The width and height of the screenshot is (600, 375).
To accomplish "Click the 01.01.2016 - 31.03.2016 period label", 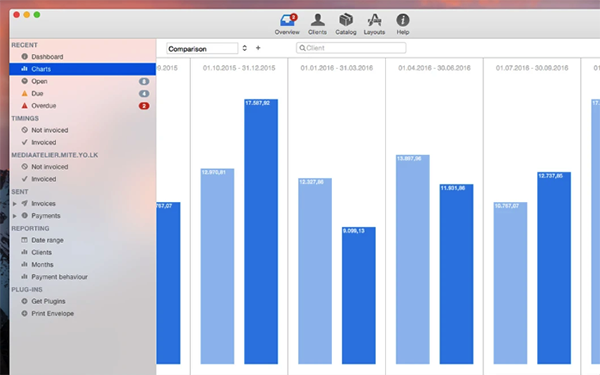I will point(337,68).
